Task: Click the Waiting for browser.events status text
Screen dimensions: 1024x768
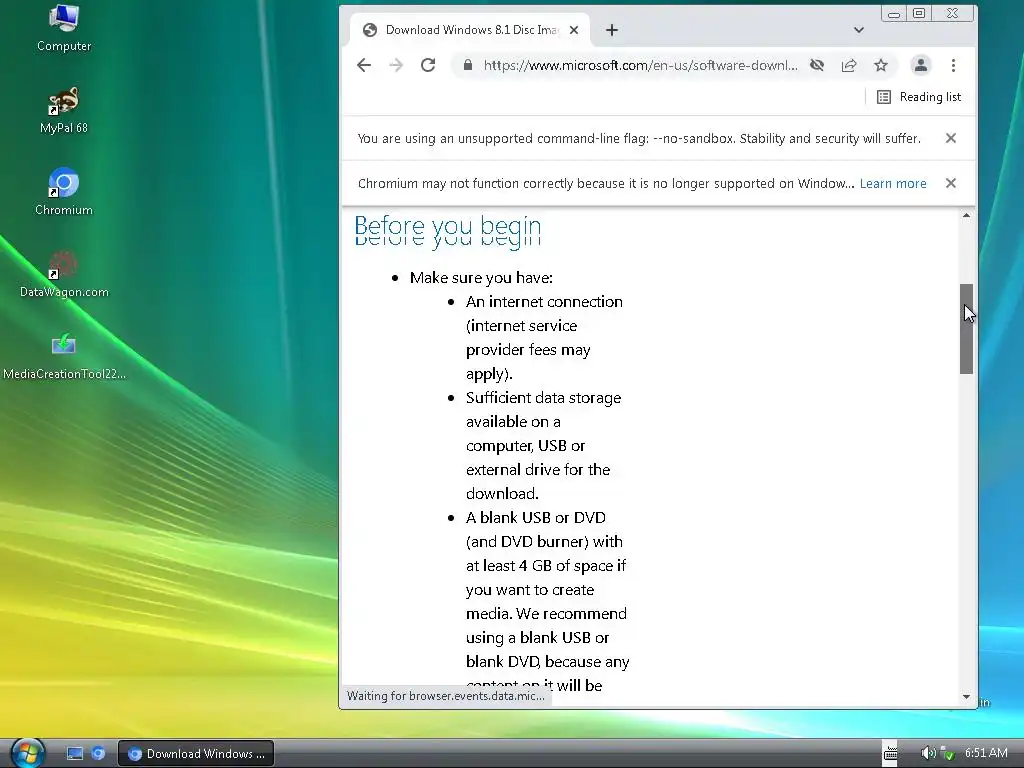Action: pos(445,696)
